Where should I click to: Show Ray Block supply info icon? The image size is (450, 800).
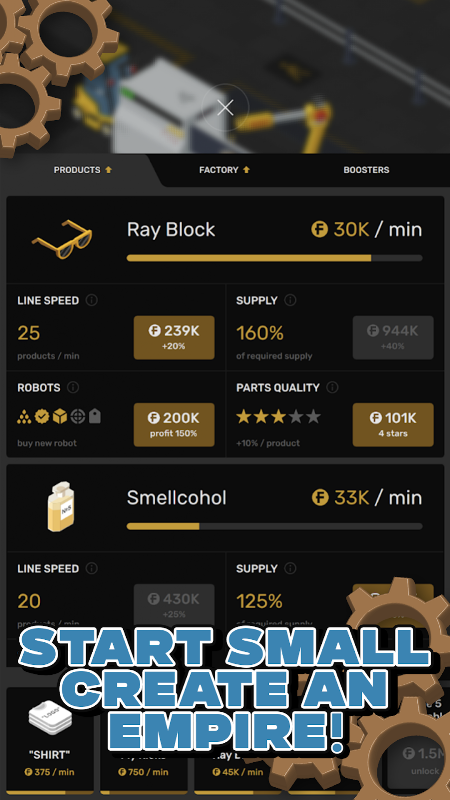pos(290,301)
